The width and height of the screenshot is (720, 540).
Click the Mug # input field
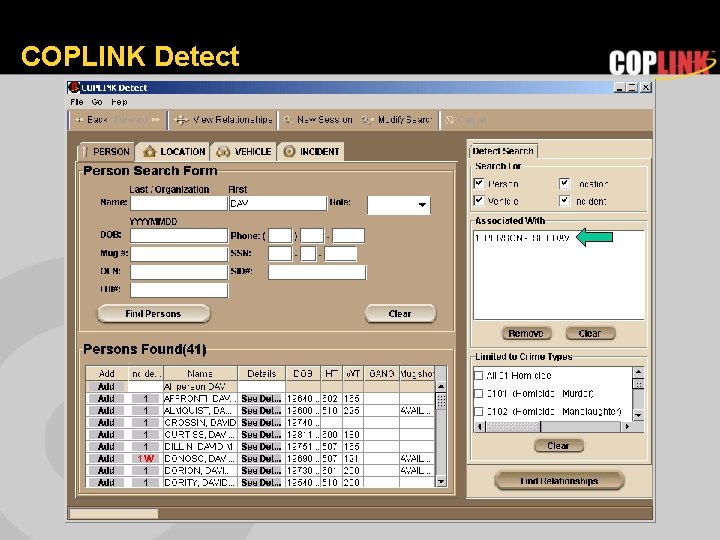179,253
